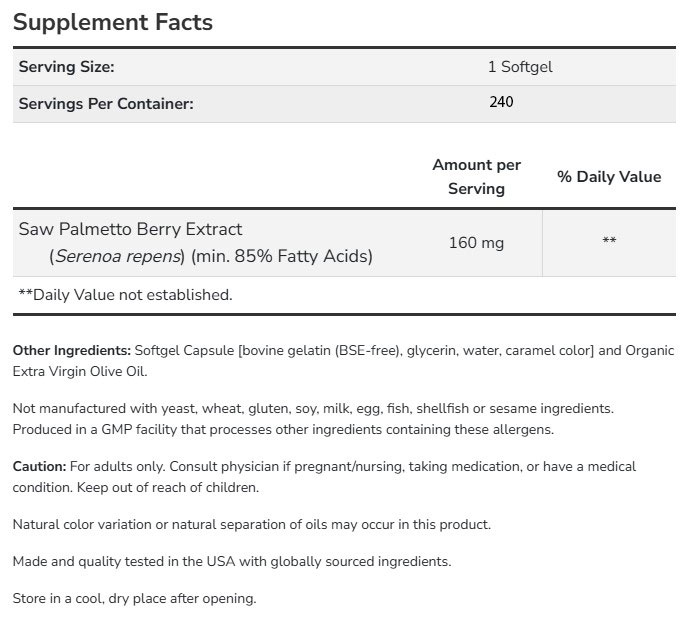Click the Daily Value not established footnote

coord(126,295)
